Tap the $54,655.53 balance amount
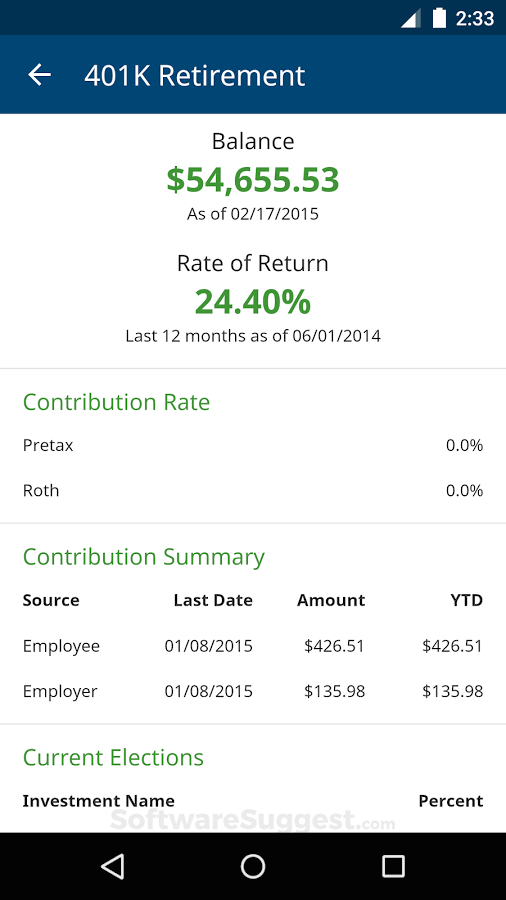The height and width of the screenshot is (900, 506). (x=253, y=180)
